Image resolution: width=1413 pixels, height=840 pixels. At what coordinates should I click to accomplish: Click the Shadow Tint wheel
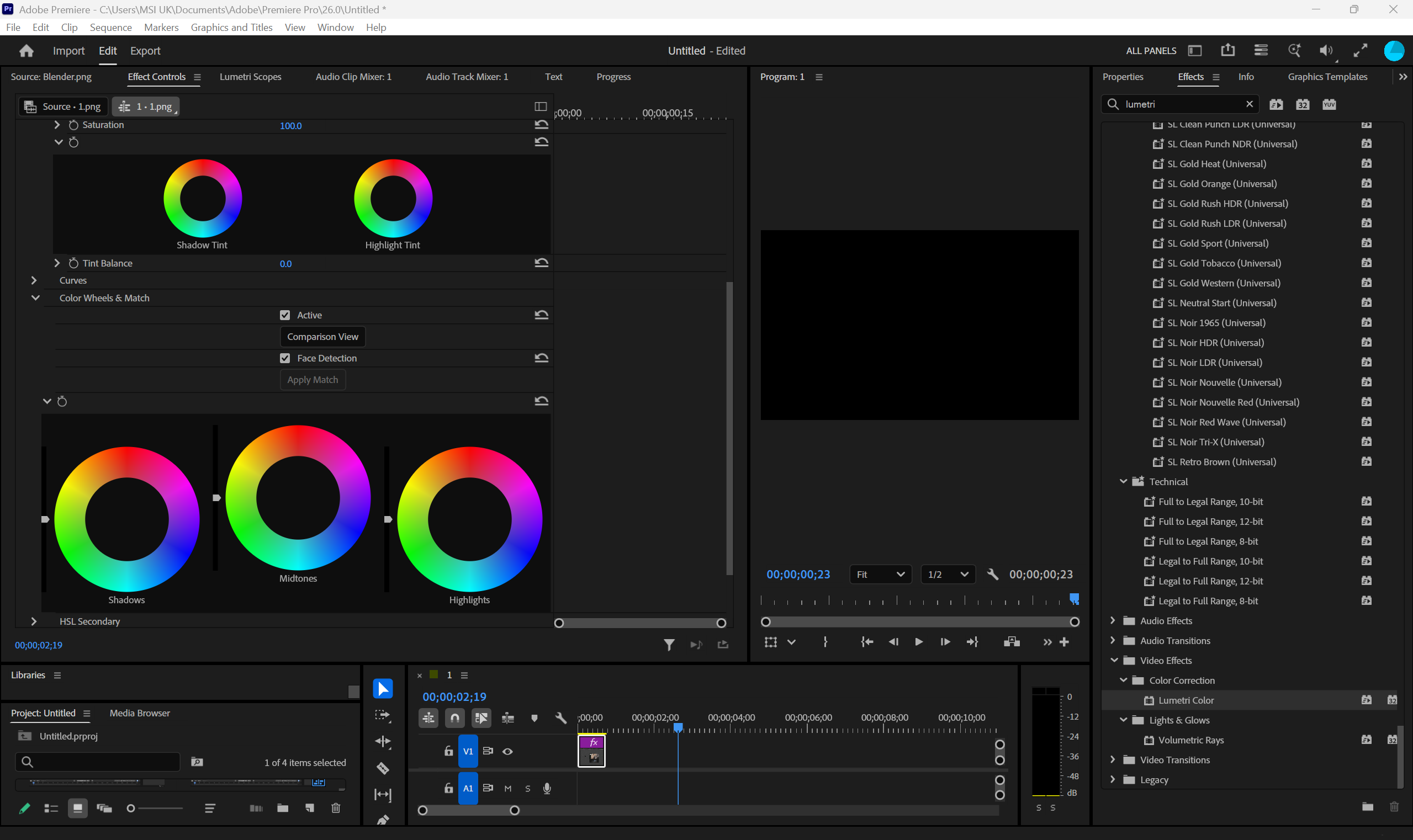203,198
